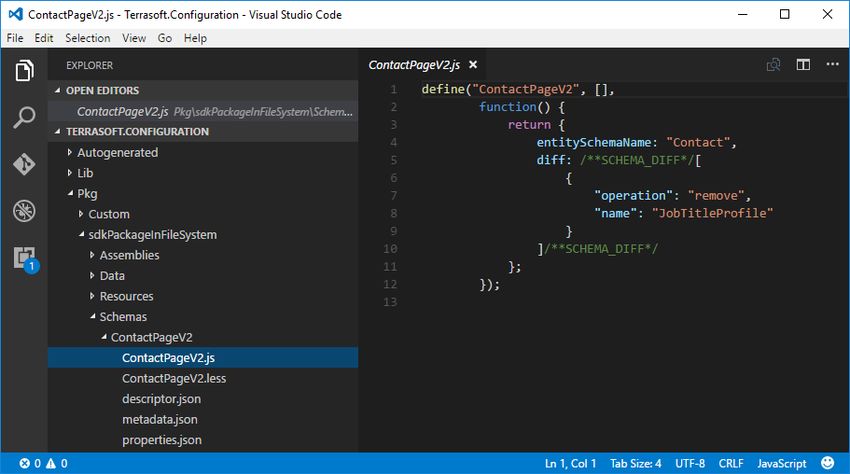
Task: Collapse the Pkg folder
Action: (x=70, y=193)
